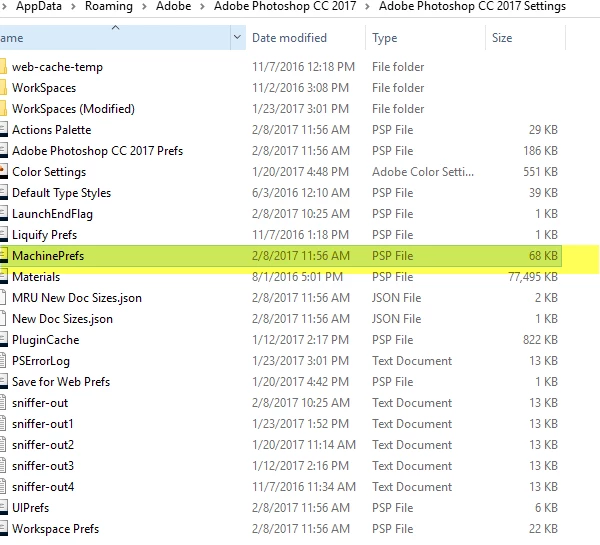Expand chevron after Adobe Photoshop CC 2017
The image size is (600, 545).
pyautogui.click(x=367, y=6)
